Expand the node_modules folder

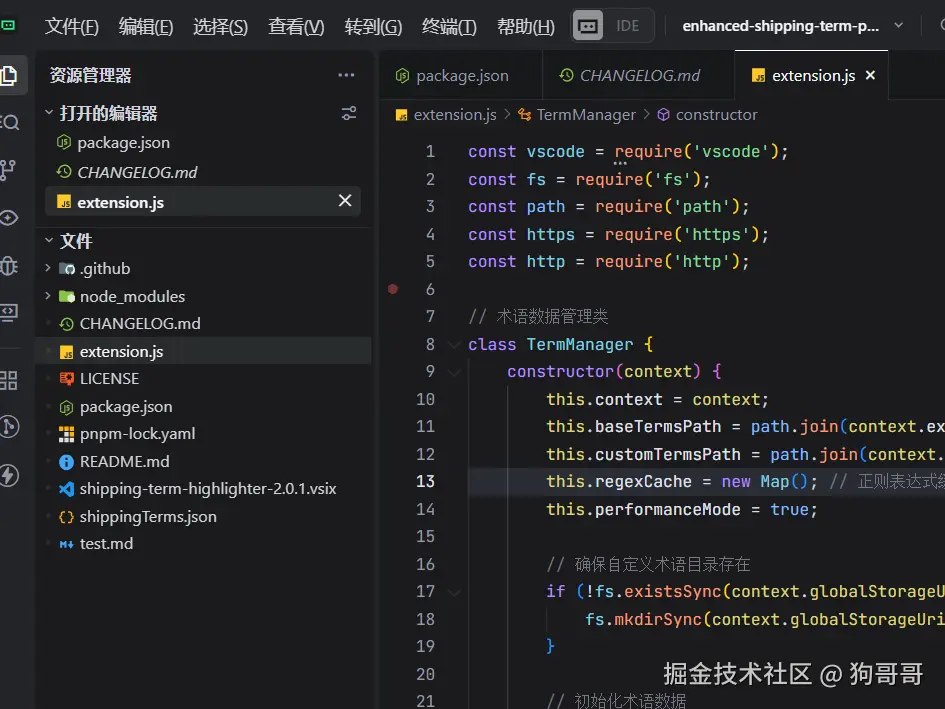[48, 296]
